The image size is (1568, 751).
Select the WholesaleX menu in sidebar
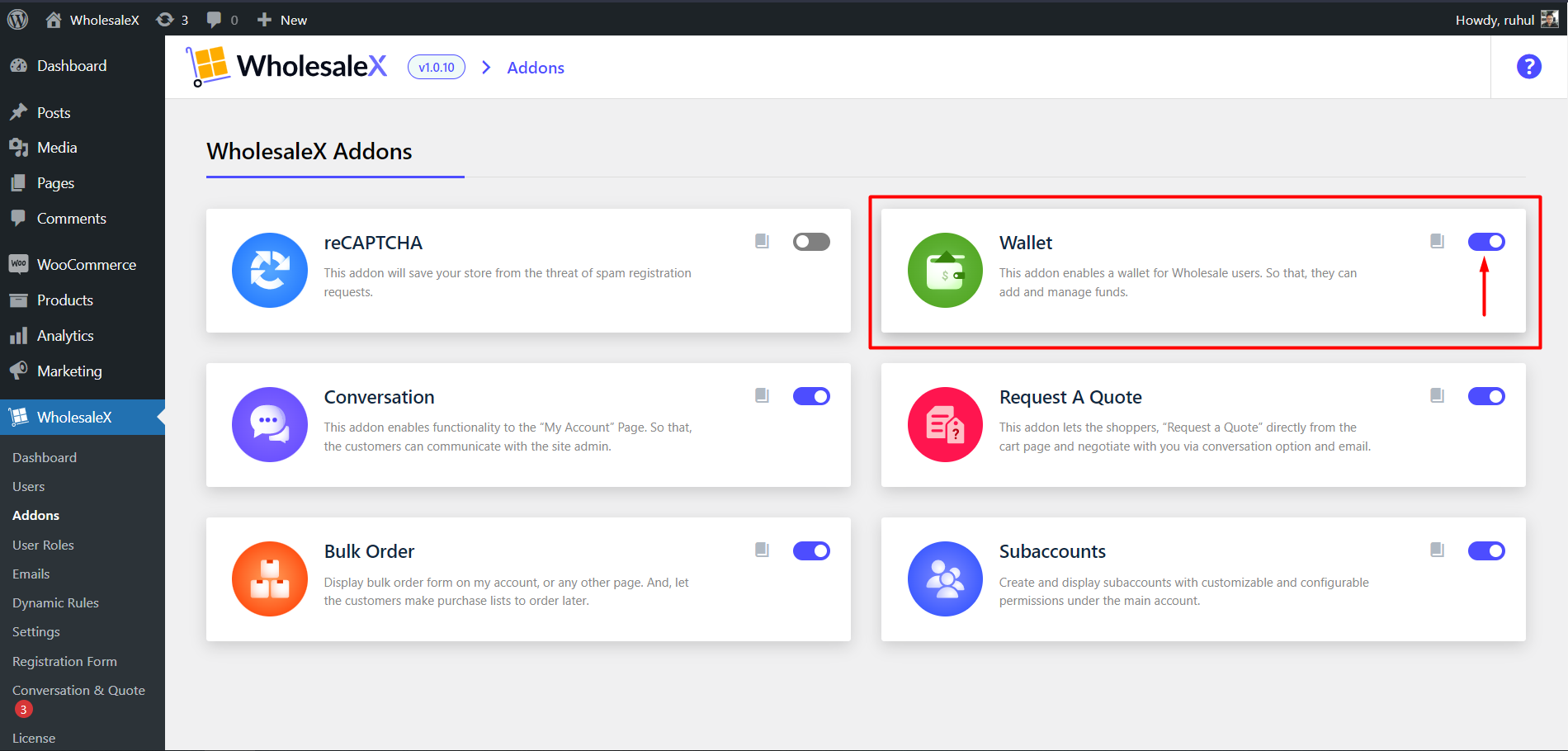(83, 418)
